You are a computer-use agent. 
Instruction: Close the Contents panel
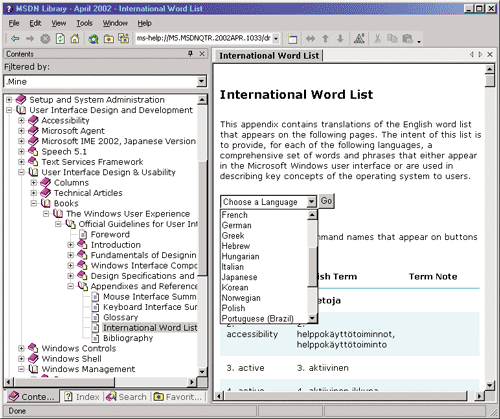[x=202, y=54]
